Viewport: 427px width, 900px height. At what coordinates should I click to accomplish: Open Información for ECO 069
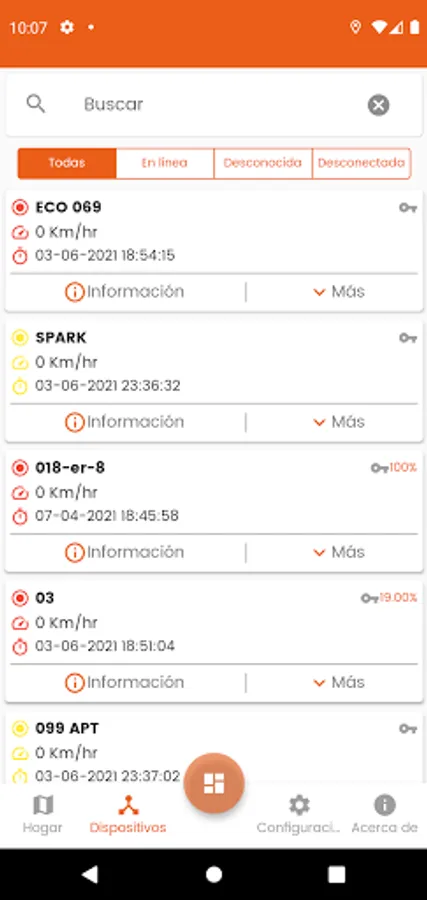click(x=125, y=292)
